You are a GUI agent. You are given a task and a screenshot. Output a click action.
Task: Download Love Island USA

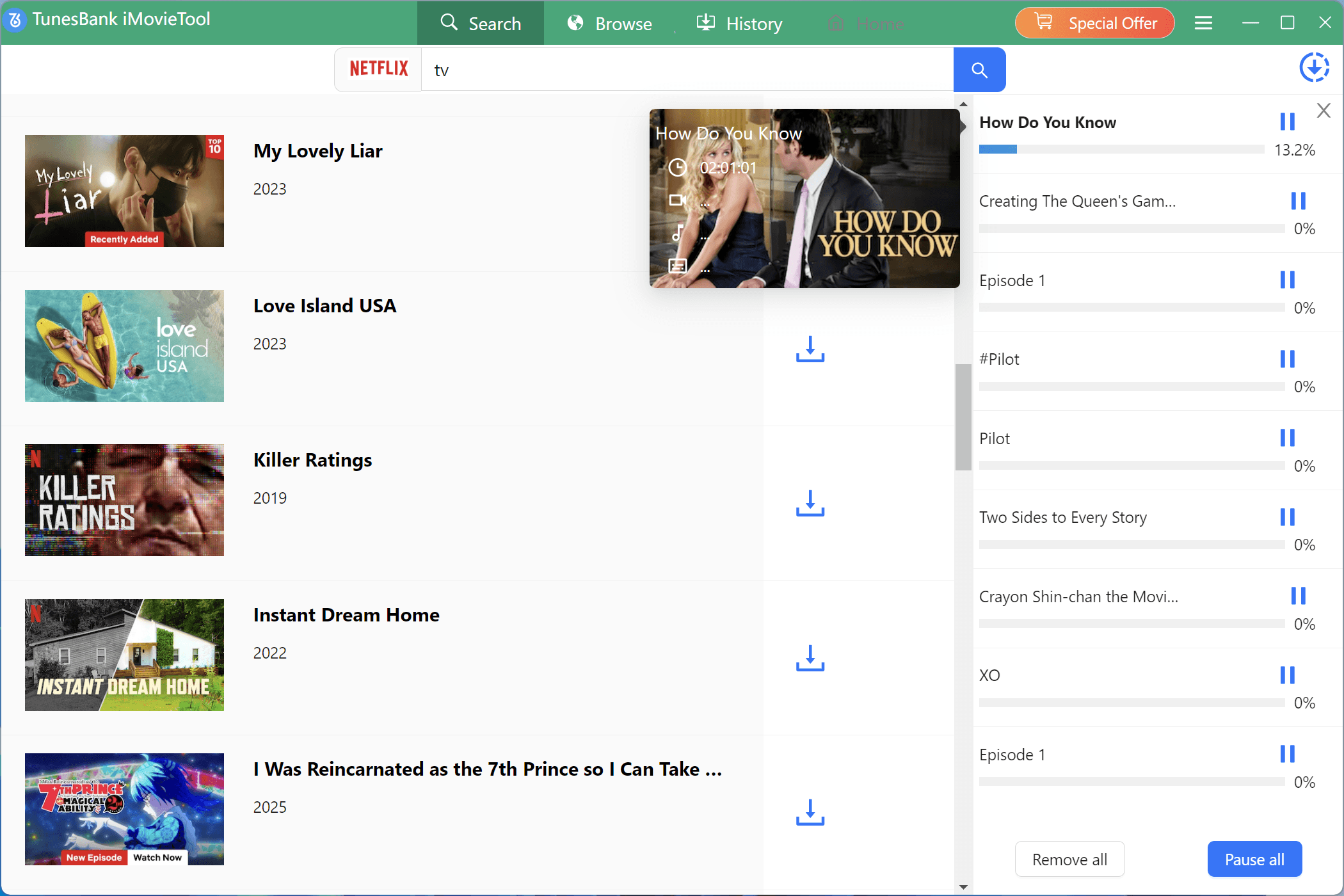(810, 349)
